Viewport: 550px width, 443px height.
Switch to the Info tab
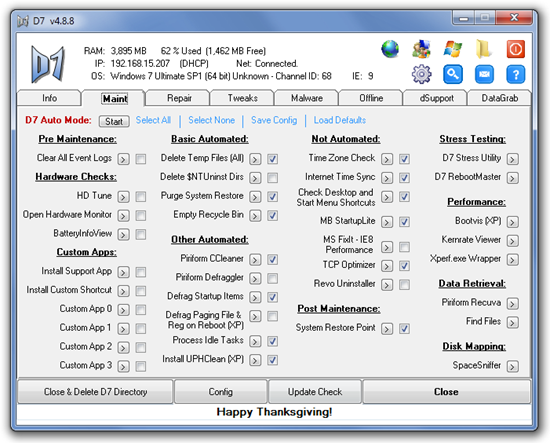[49, 98]
